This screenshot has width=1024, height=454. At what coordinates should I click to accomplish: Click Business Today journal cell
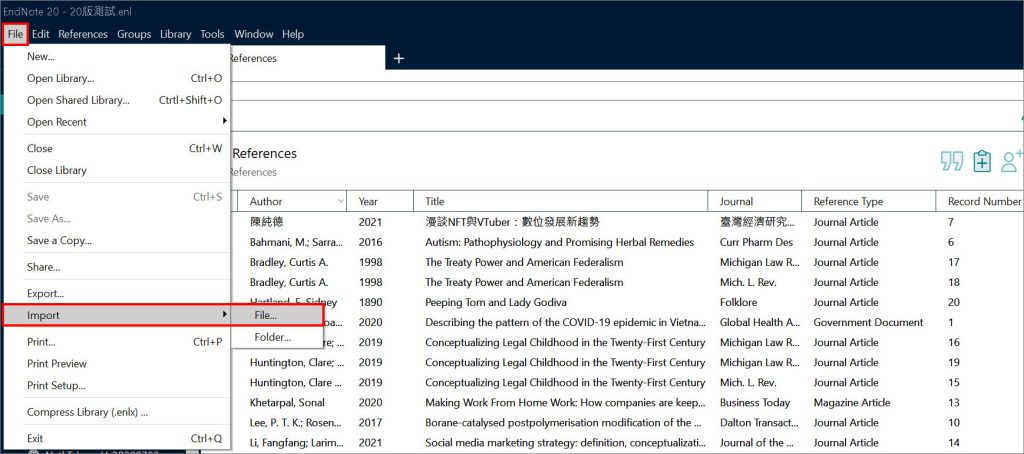754,402
